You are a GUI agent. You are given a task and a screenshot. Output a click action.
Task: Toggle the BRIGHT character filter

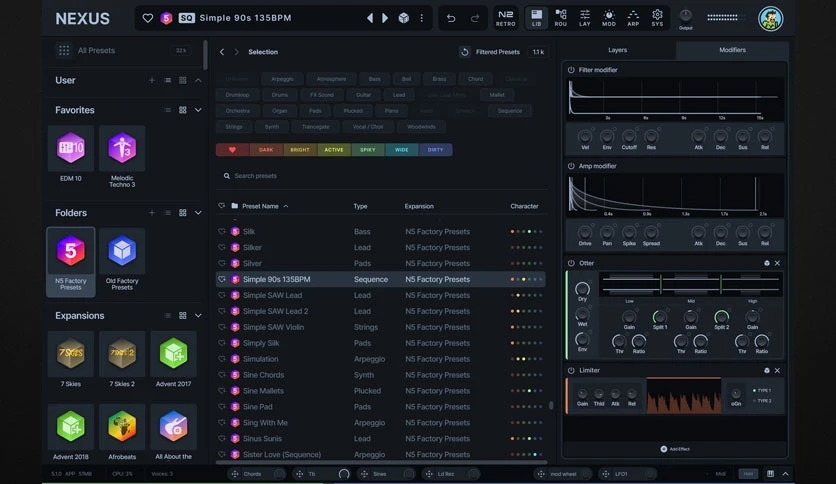point(300,150)
